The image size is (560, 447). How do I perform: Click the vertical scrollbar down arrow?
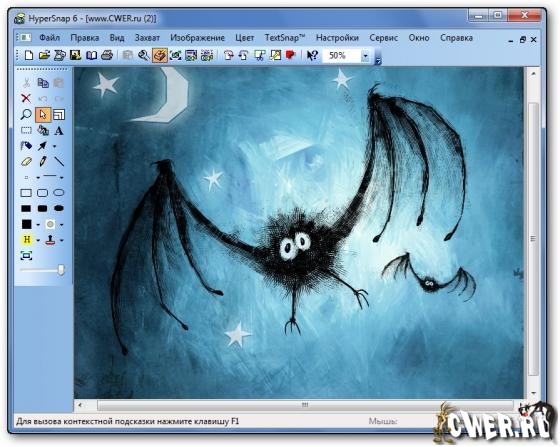coord(534,393)
